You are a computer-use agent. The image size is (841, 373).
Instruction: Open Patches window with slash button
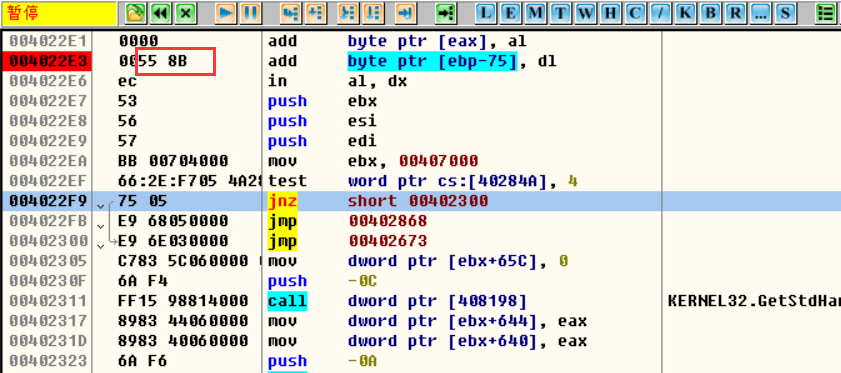pyautogui.click(x=660, y=12)
